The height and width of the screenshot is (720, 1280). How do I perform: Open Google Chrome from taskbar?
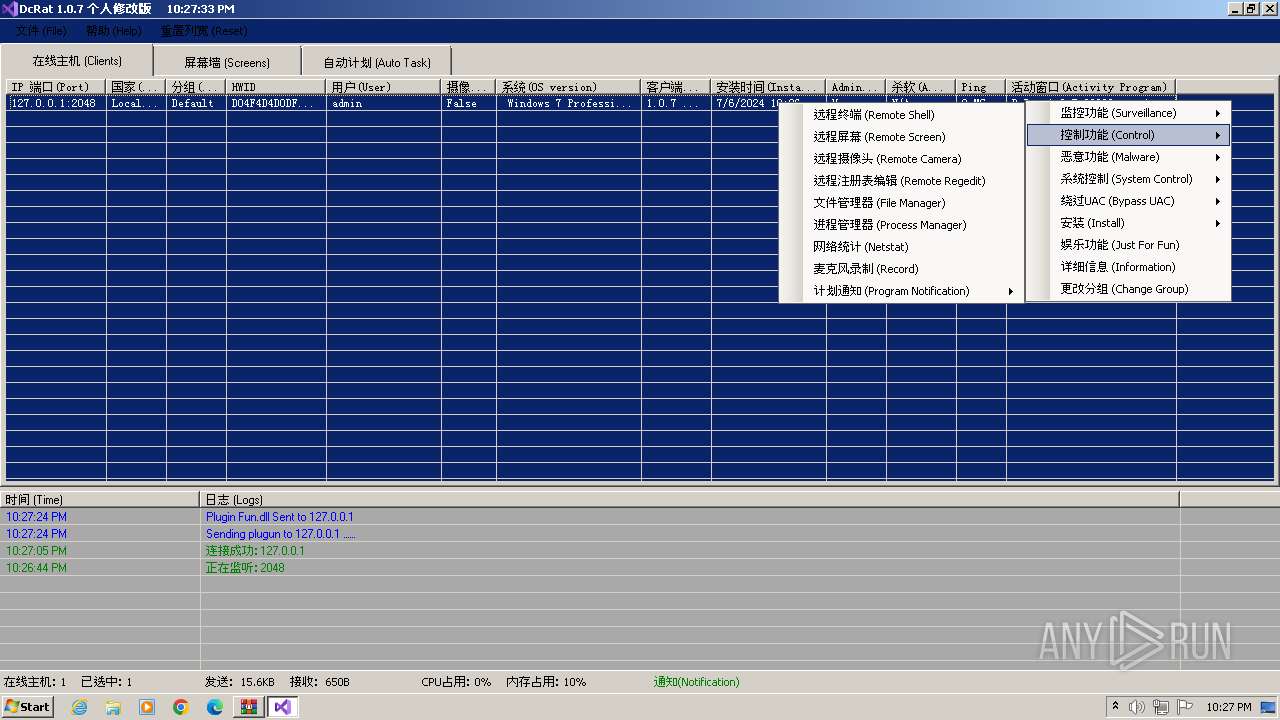181,707
